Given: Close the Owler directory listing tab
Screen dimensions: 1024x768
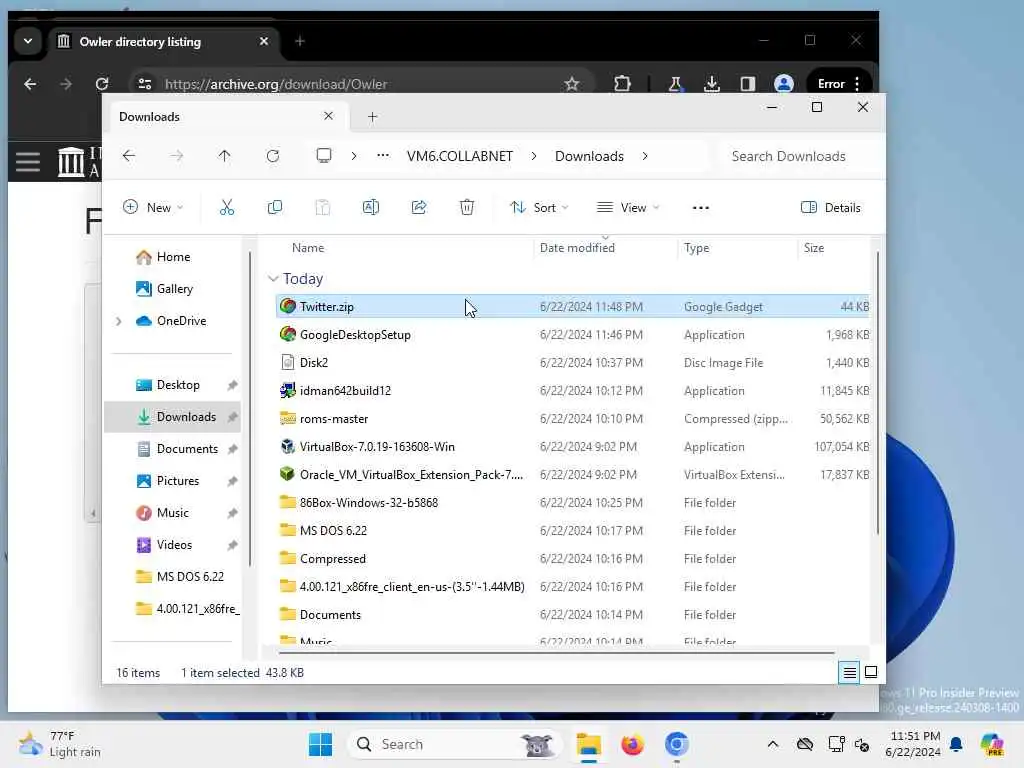Looking at the screenshot, I should (264, 41).
